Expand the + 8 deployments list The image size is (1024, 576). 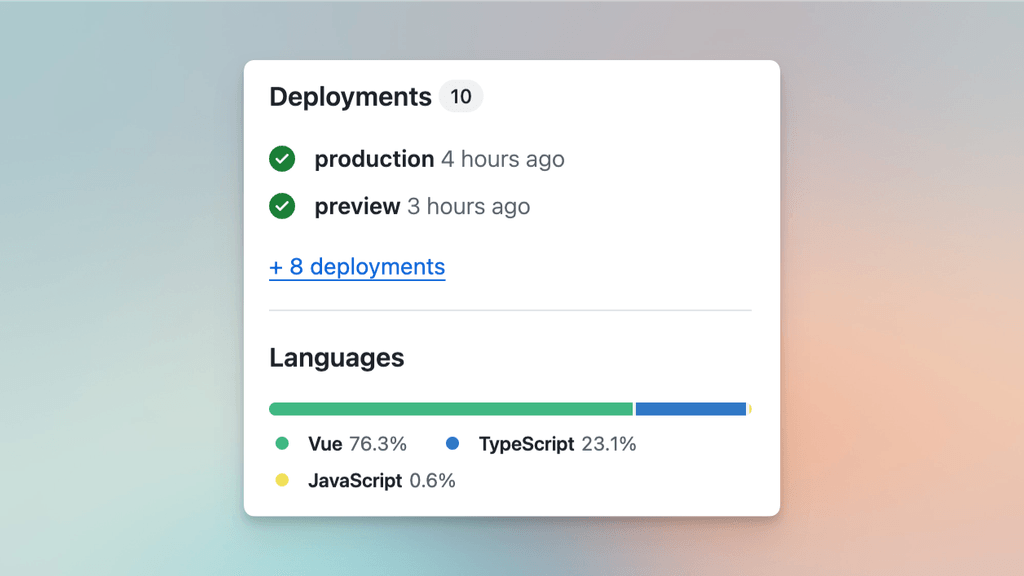[357, 266]
